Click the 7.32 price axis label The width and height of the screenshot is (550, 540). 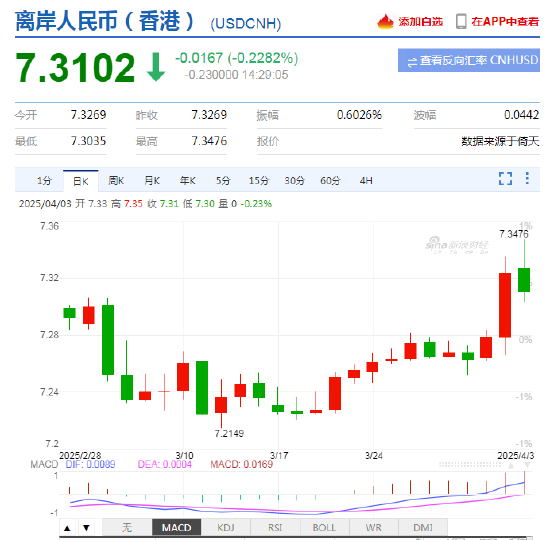coord(49,278)
